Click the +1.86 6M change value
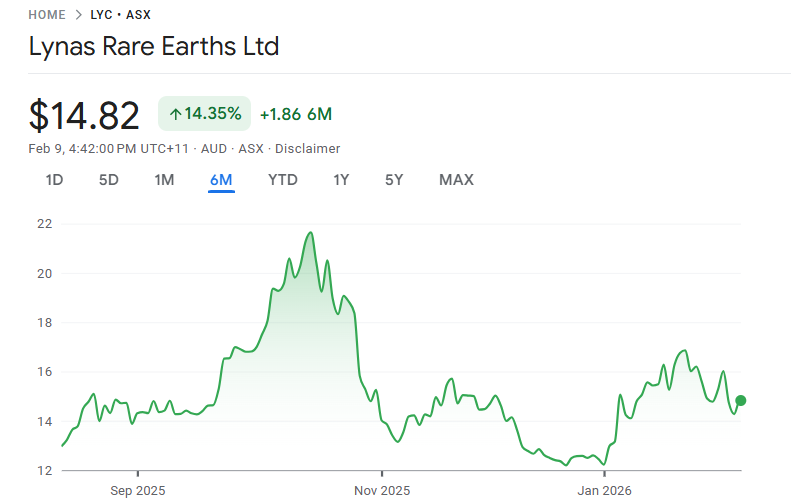Image resolution: width=791 pixels, height=500 pixels. click(x=296, y=114)
